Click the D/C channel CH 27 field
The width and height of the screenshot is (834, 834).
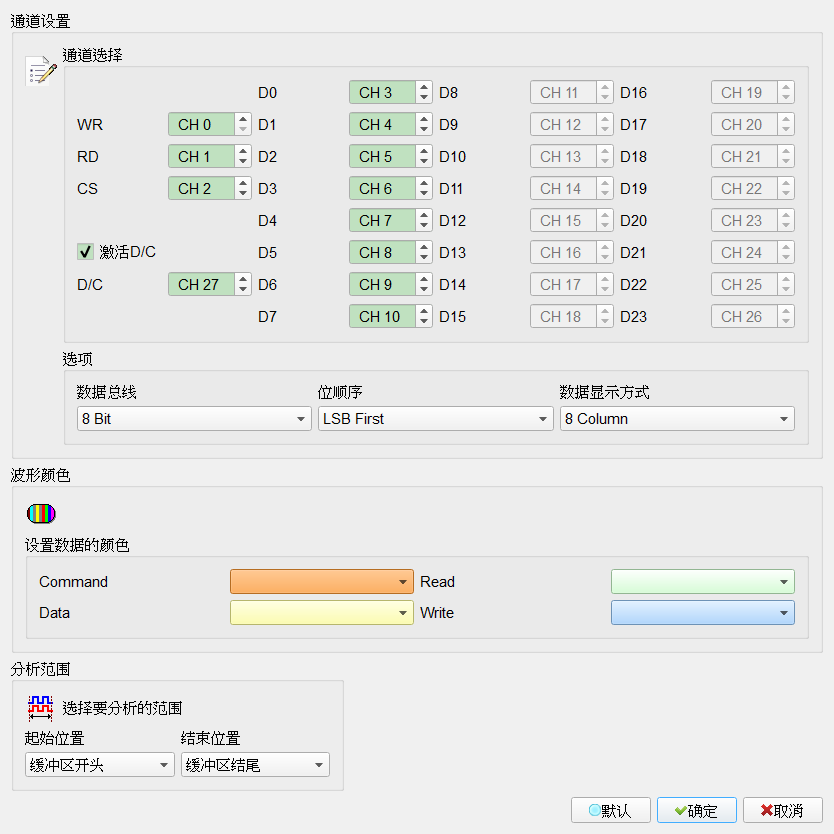(x=202, y=284)
